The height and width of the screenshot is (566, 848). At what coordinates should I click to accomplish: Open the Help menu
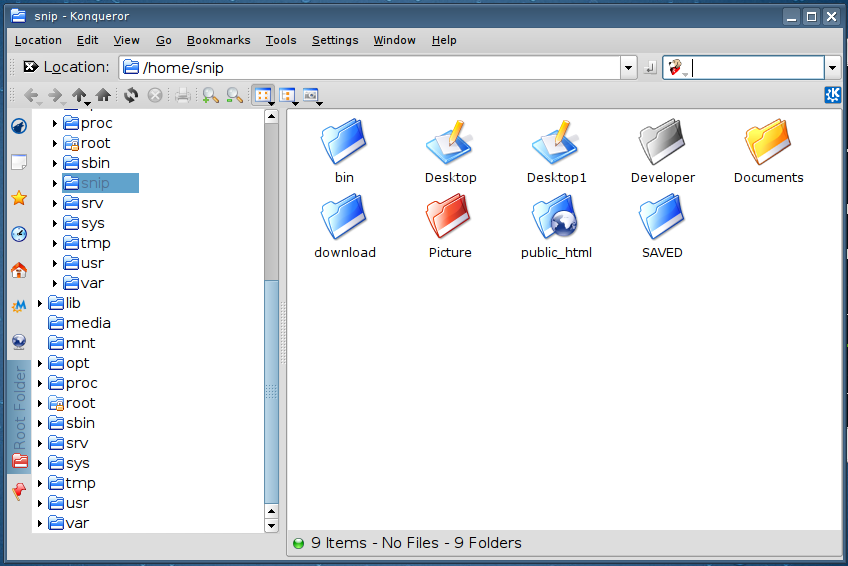click(x=444, y=41)
